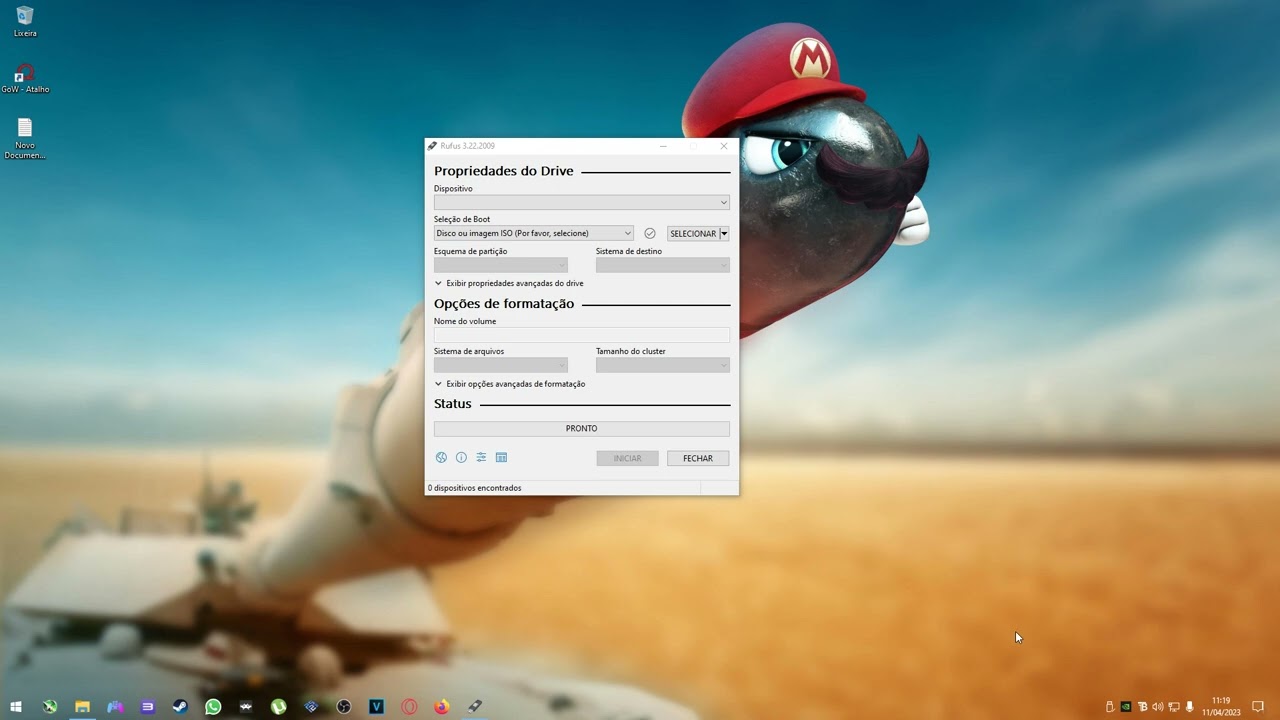Click the taskbar clock showing 11:19
The height and width of the screenshot is (720, 1280).
[x=1221, y=707]
